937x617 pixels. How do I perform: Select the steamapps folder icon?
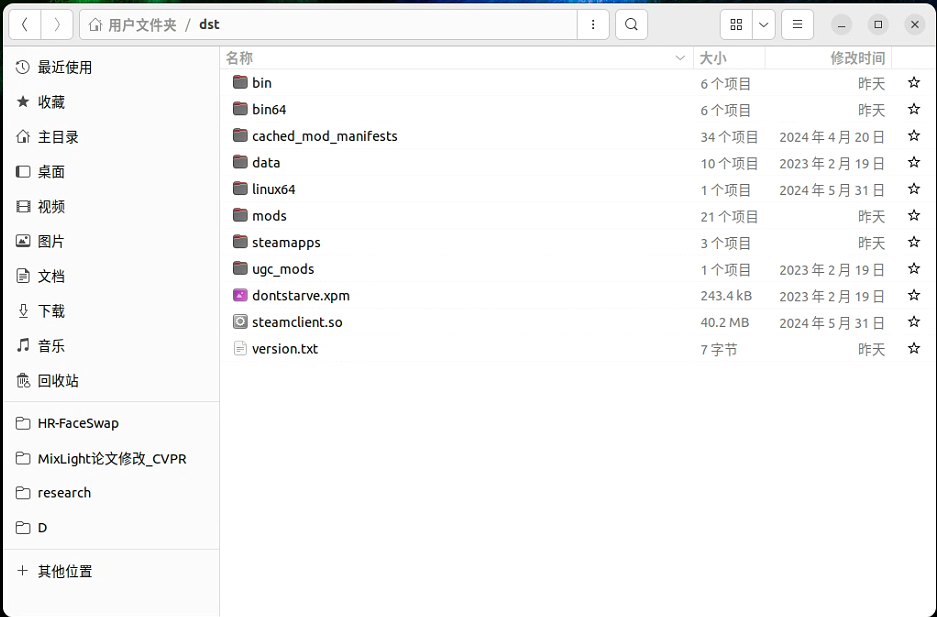[x=240, y=242]
